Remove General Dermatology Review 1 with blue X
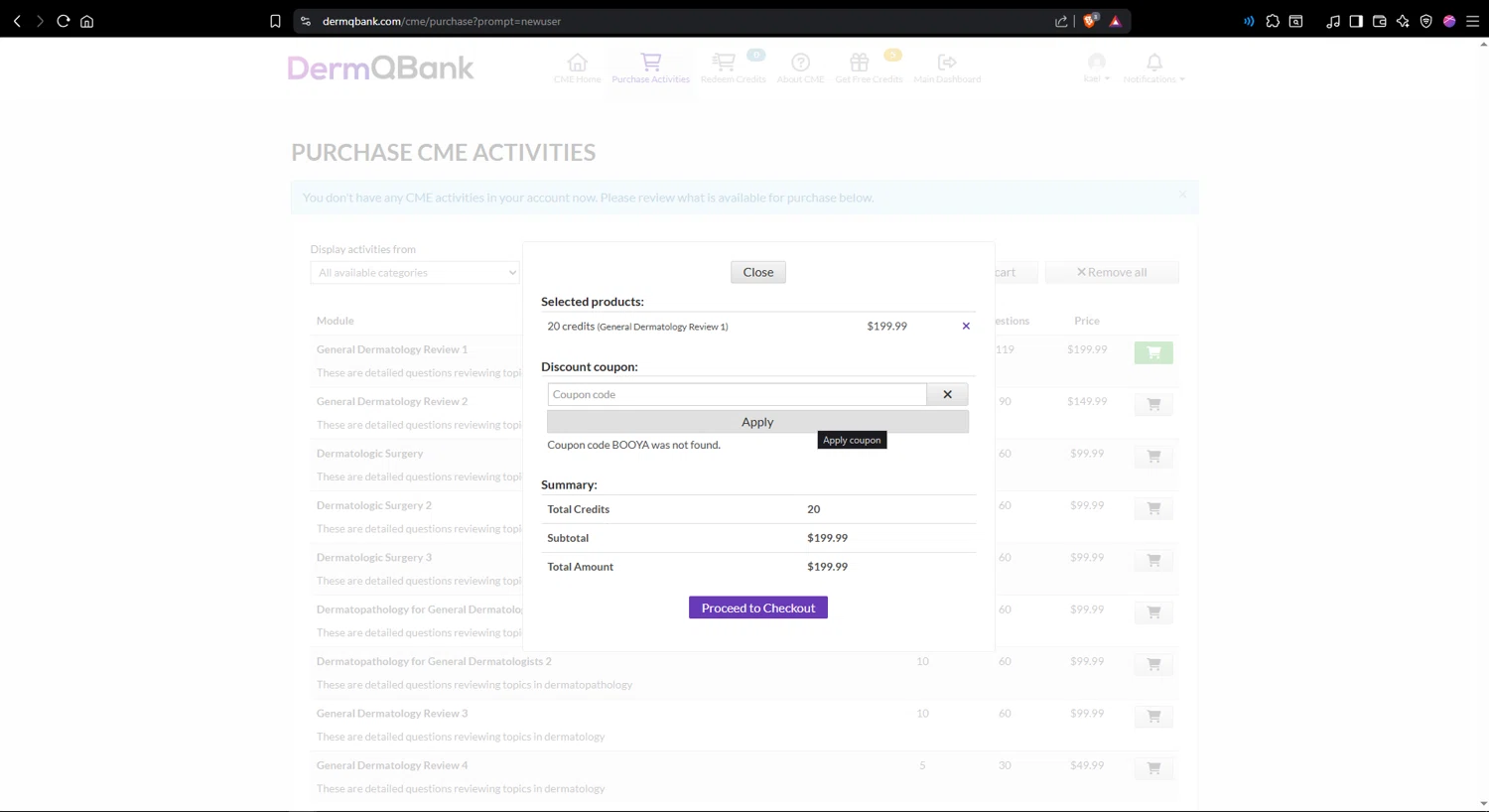The image size is (1489, 812). 966,327
